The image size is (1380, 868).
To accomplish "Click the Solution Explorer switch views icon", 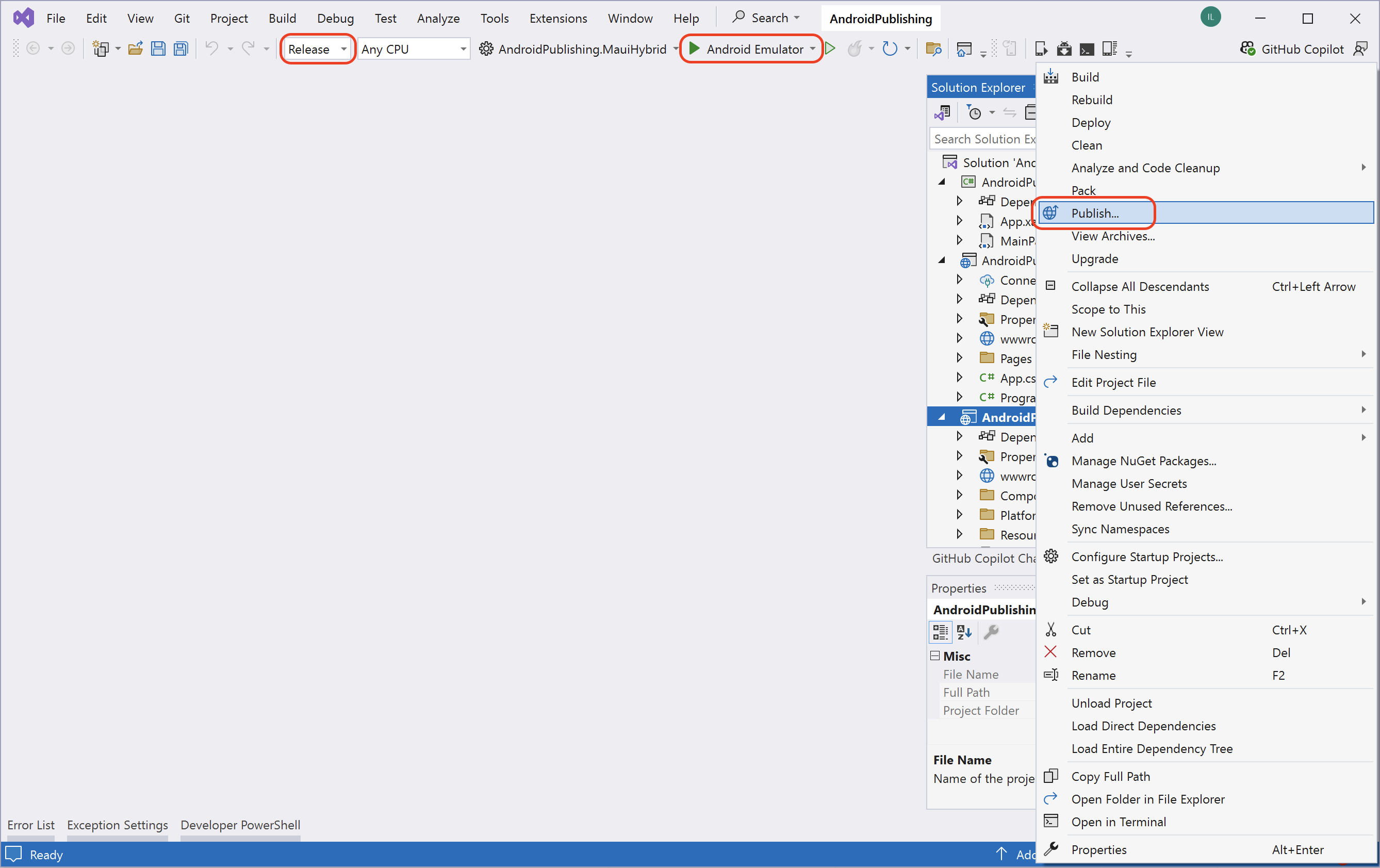I will tap(943, 113).
